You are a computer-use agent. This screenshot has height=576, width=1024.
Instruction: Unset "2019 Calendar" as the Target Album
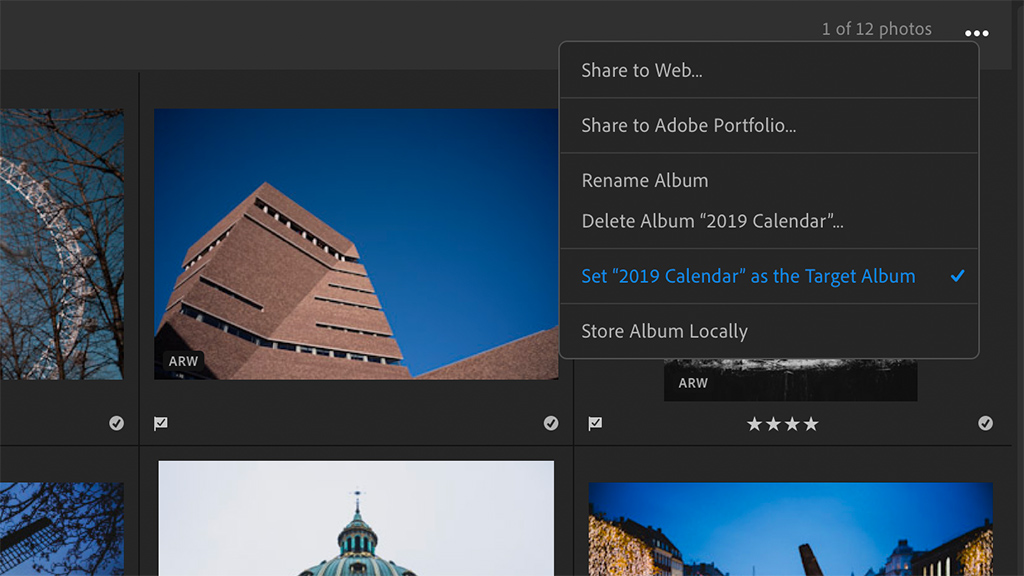[748, 276]
